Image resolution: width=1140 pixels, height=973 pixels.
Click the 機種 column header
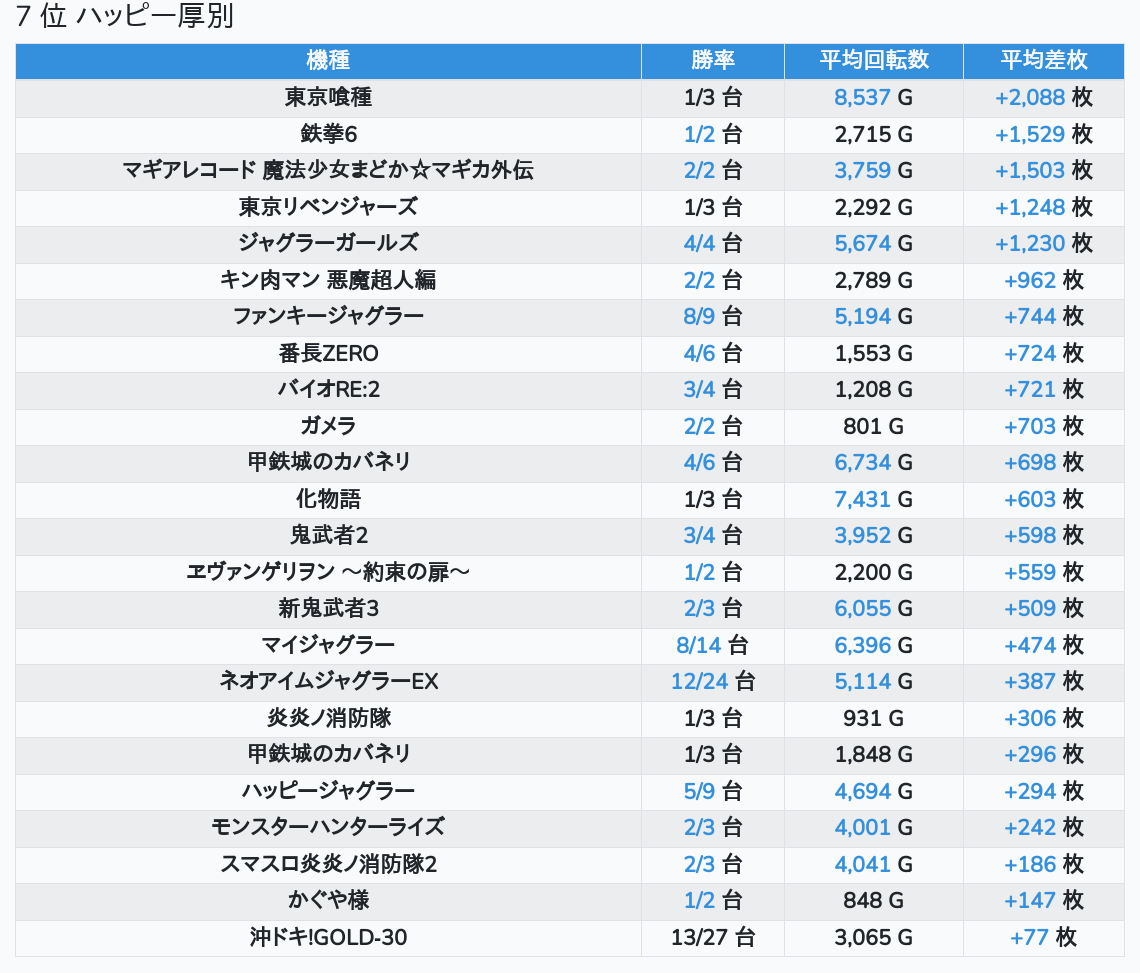click(328, 60)
